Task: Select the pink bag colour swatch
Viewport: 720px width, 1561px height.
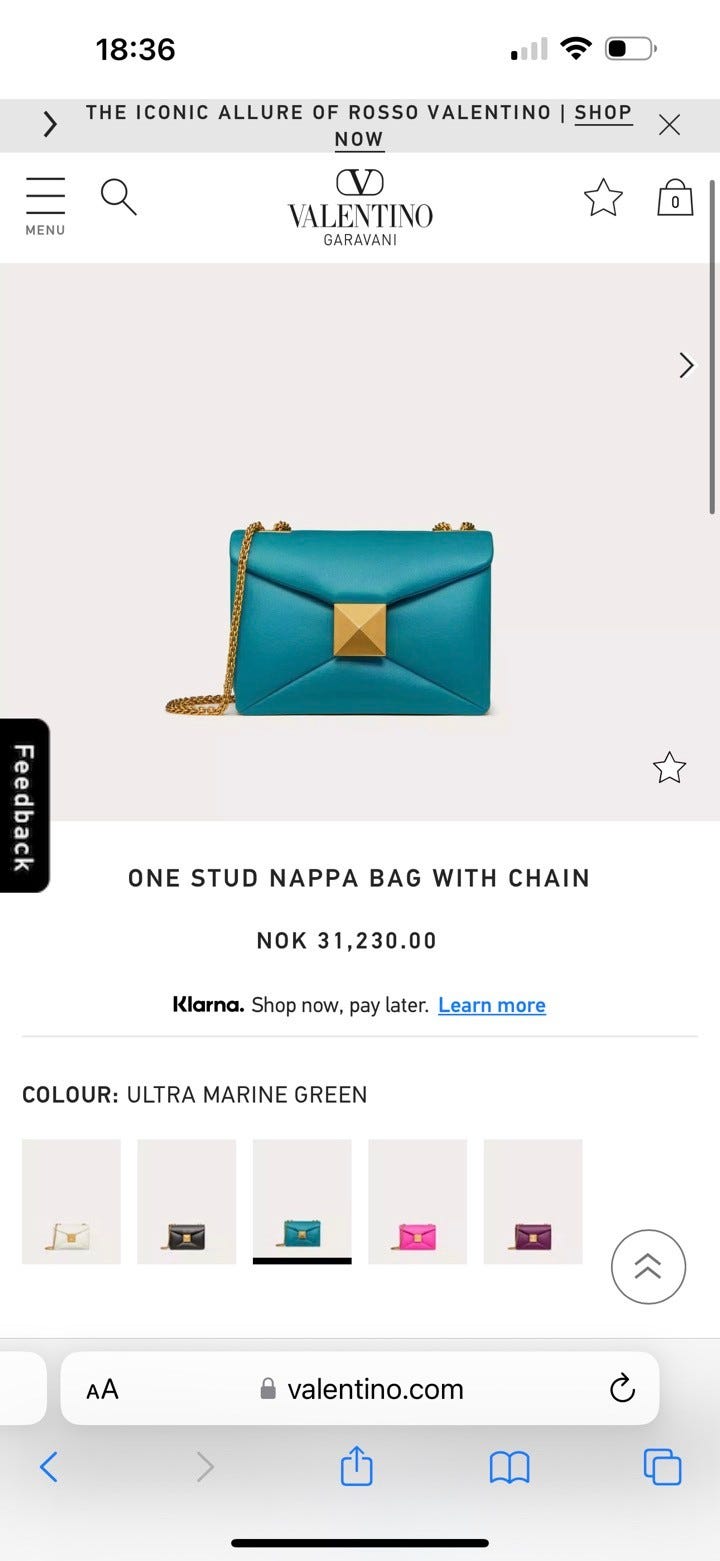Action: (x=417, y=1201)
